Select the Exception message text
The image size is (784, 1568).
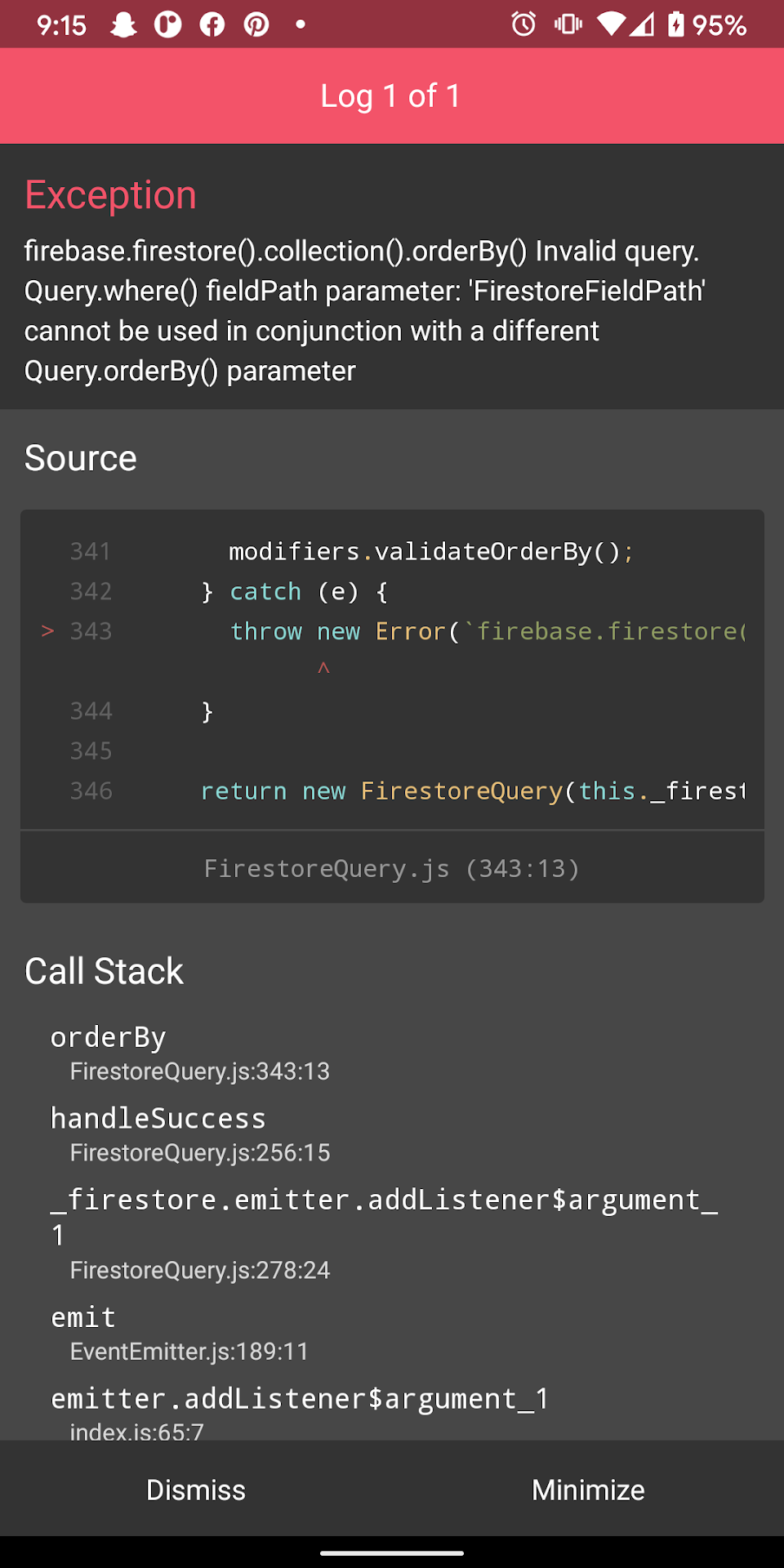coord(365,310)
